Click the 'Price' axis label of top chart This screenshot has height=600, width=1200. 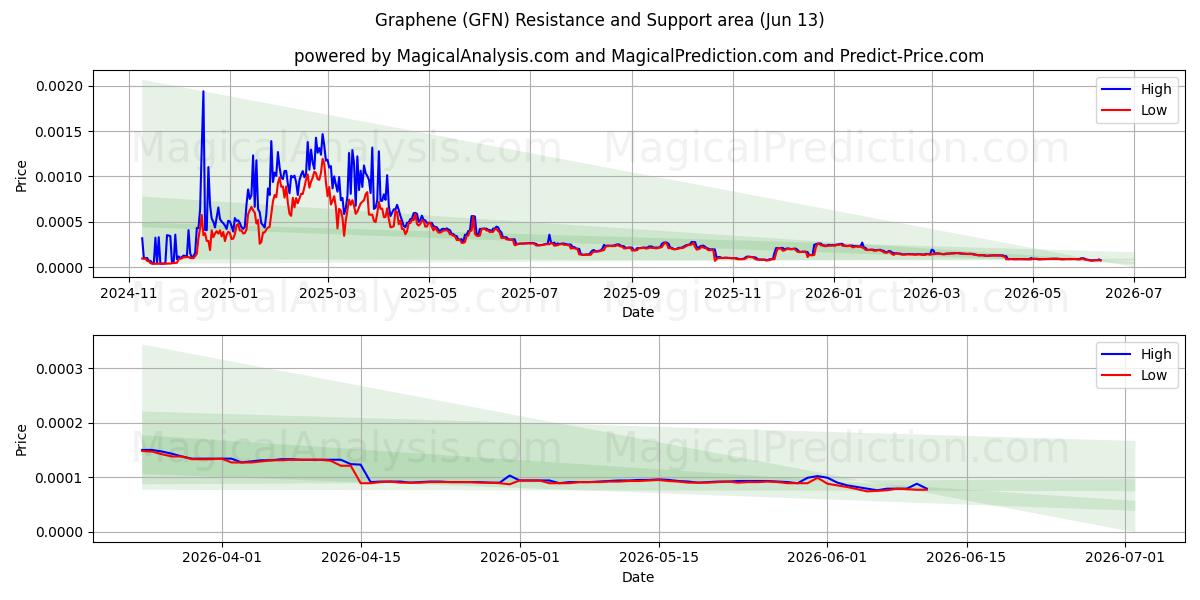pyautogui.click(x=22, y=176)
